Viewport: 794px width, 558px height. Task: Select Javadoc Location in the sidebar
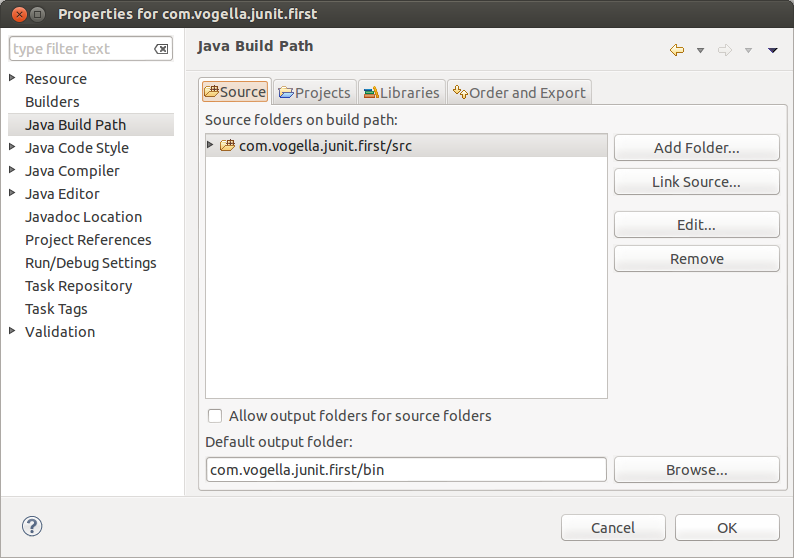coord(83,216)
